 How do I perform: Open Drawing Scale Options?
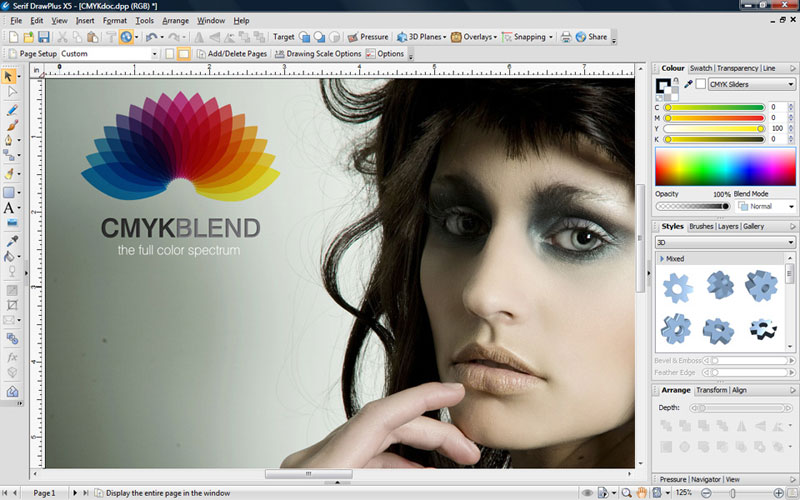pos(318,53)
